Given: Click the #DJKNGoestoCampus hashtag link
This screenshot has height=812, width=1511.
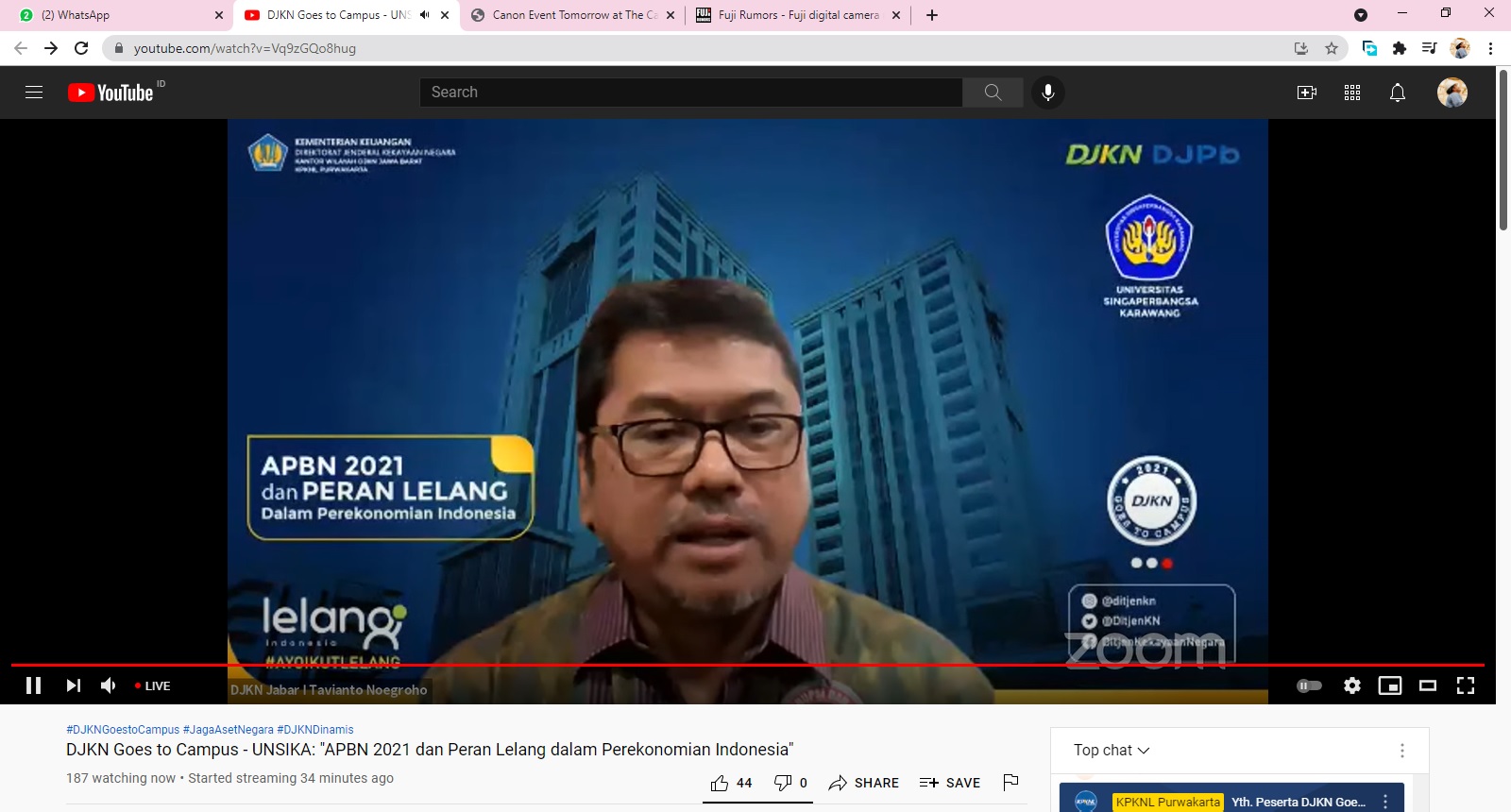Looking at the screenshot, I should [x=123, y=729].
